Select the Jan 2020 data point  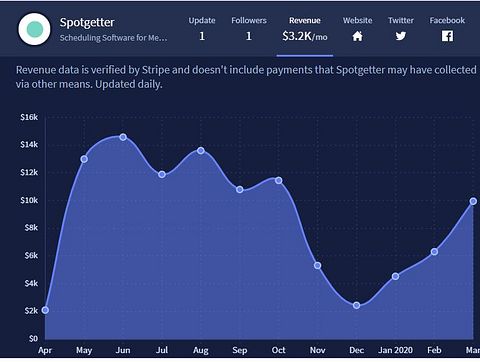pyautogui.click(x=395, y=276)
